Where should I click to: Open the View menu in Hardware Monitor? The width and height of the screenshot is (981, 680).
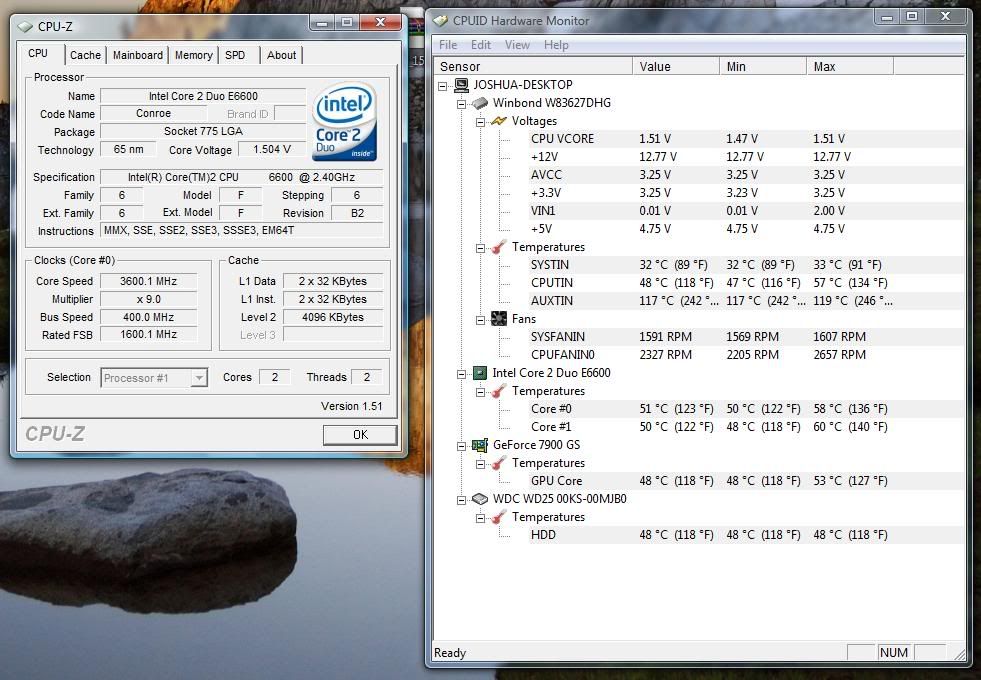click(x=517, y=45)
